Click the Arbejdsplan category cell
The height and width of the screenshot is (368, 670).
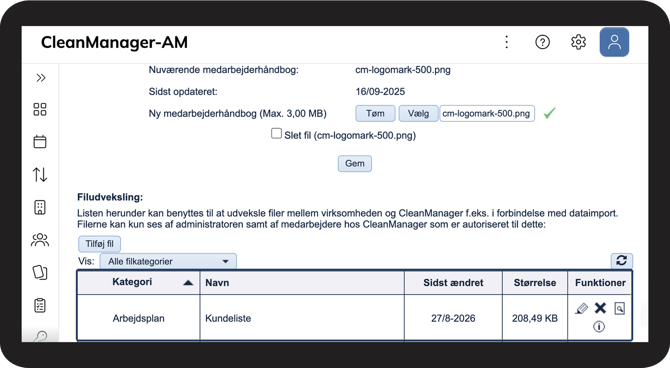click(138, 318)
